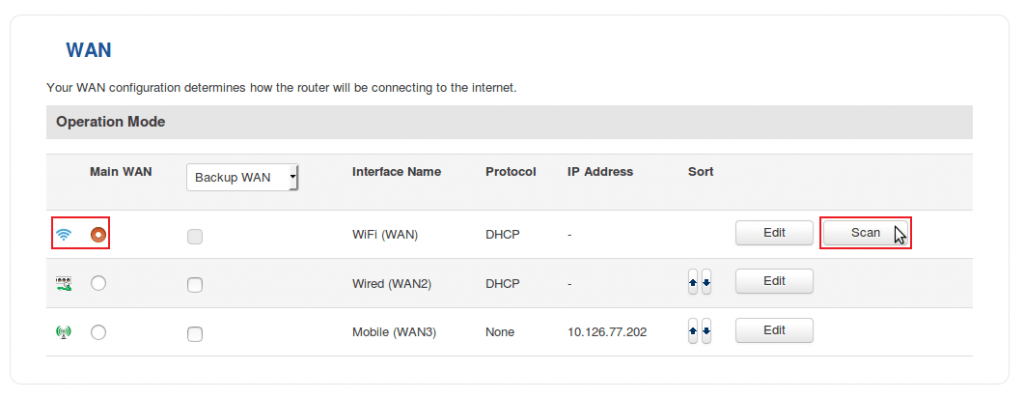Select WiFi (WAN) as Main WAN
The height and width of the screenshot is (399, 1024).
(98, 234)
